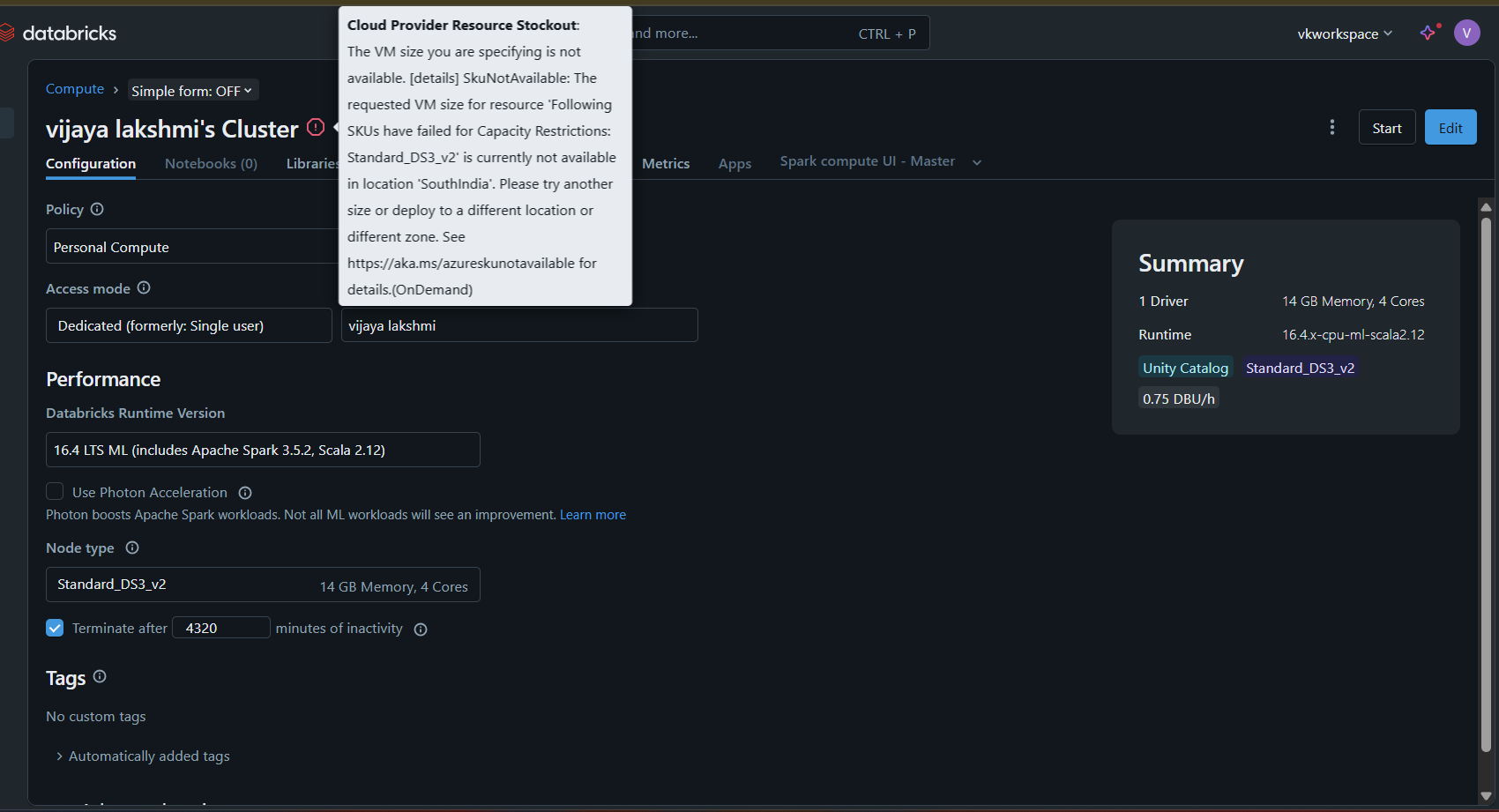Click the scrollbar down arrow
The height and width of the screenshot is (812, 1499).
(1486, 796)
